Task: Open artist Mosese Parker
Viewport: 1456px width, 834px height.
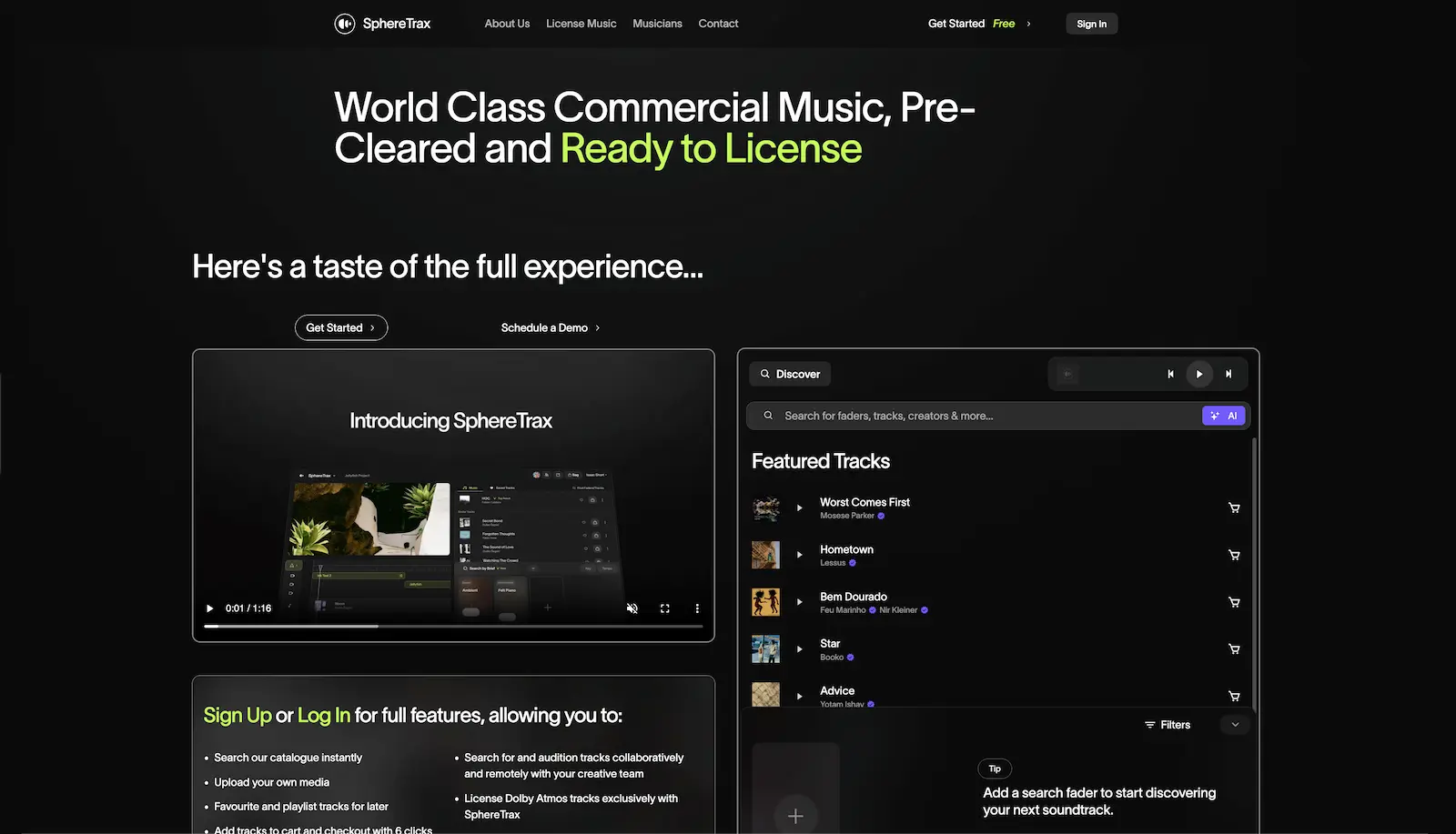Action: pyautogui.click(x=846, y=516)
